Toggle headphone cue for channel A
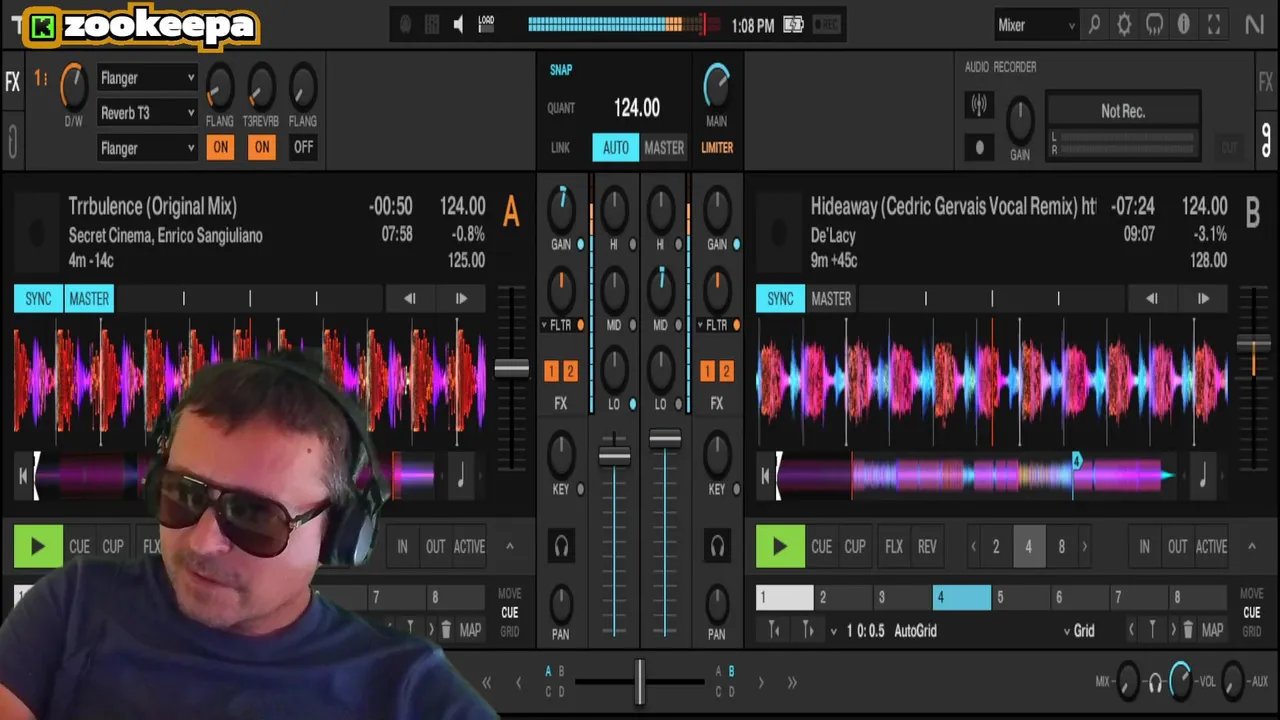This screenshot has width=1280, height=720. tap(561, 546)
